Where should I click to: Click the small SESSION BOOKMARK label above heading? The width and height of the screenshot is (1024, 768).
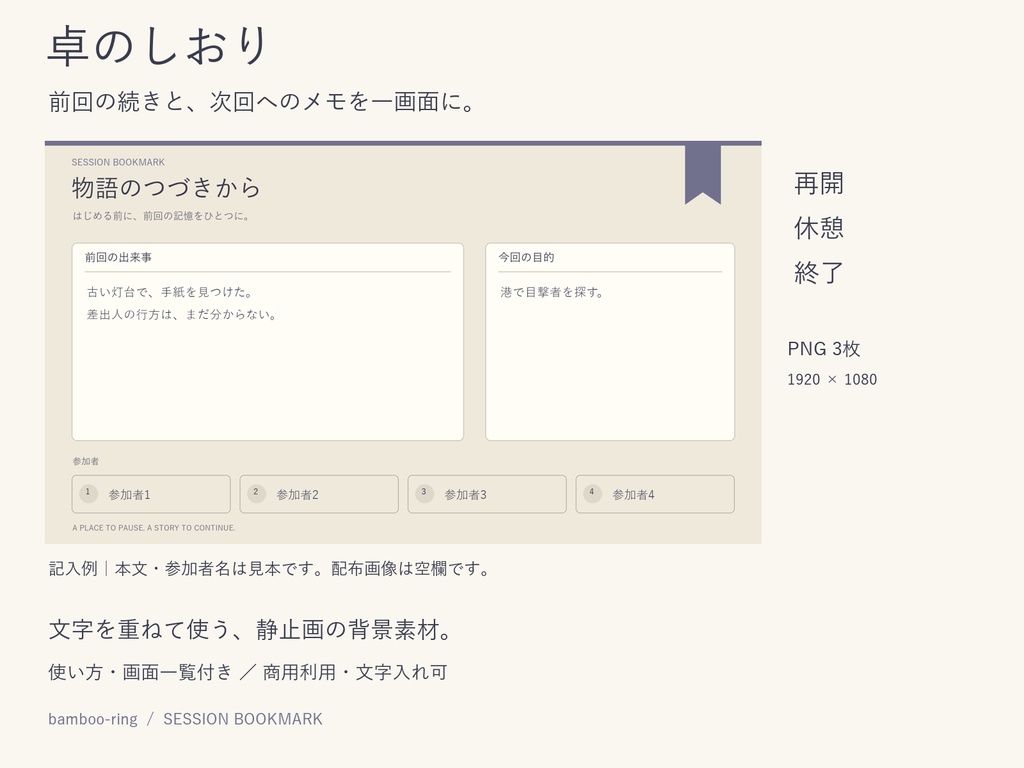[118, 162]
